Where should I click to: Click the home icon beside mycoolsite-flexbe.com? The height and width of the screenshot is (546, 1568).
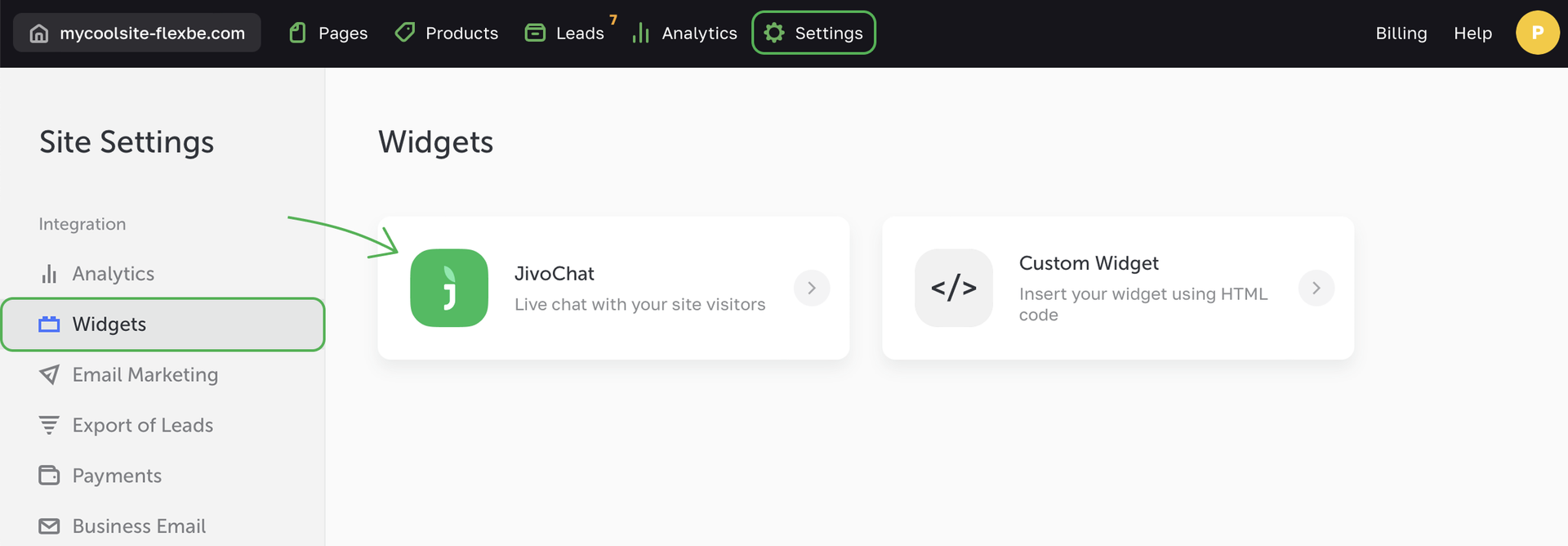[38, 34]
